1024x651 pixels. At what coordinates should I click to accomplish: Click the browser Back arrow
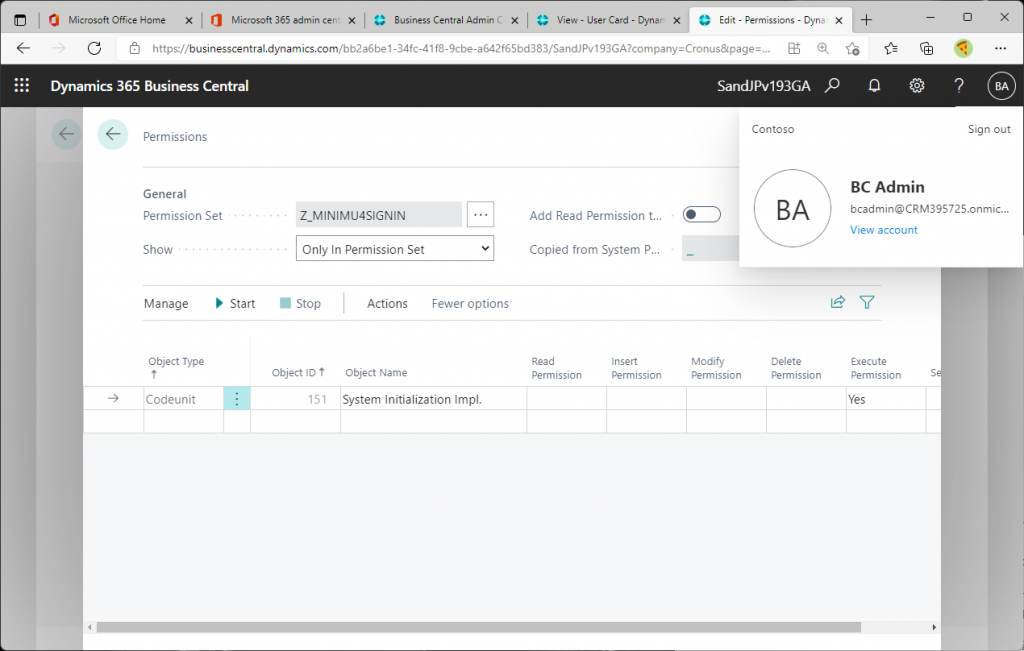coord(24,48)
